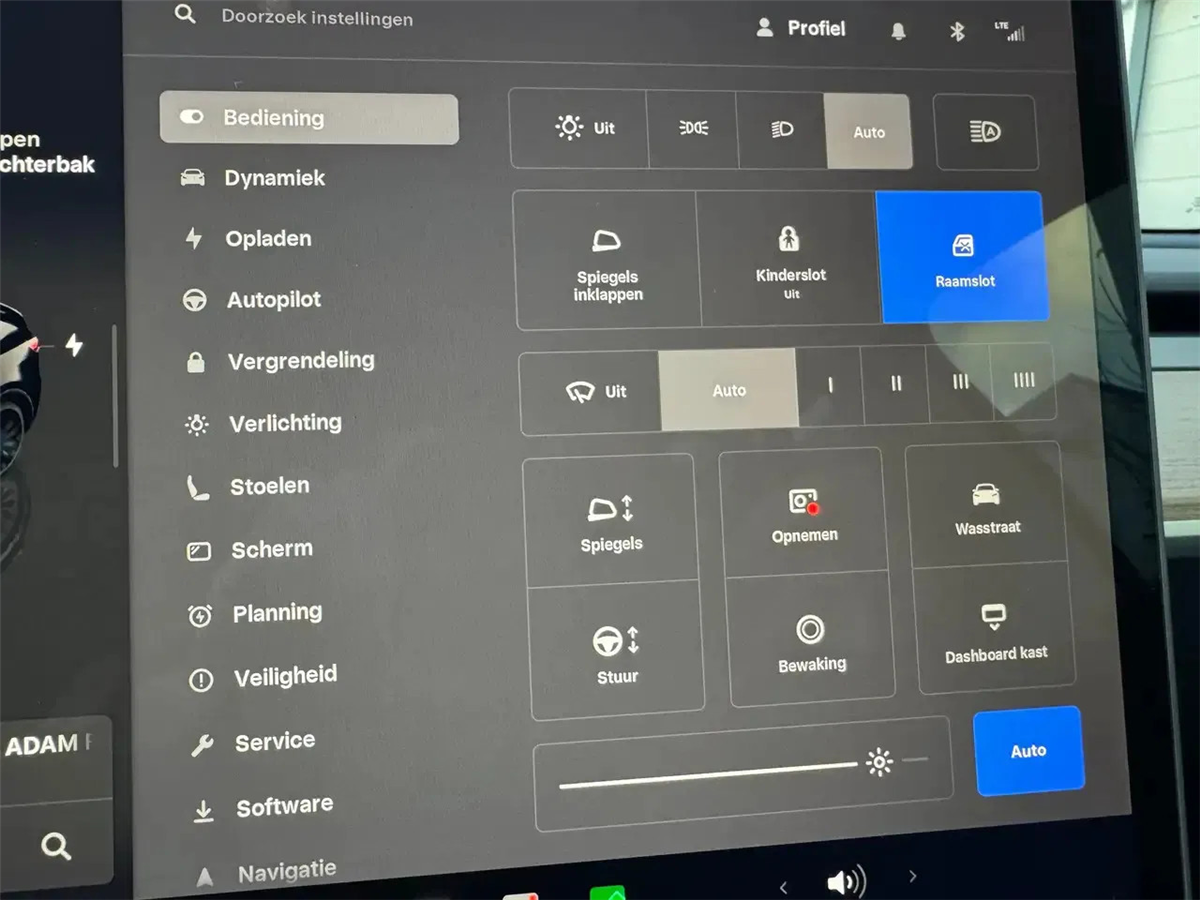Toggle the Kinderslot child lock
The image size is (1200, 900).
790,258
